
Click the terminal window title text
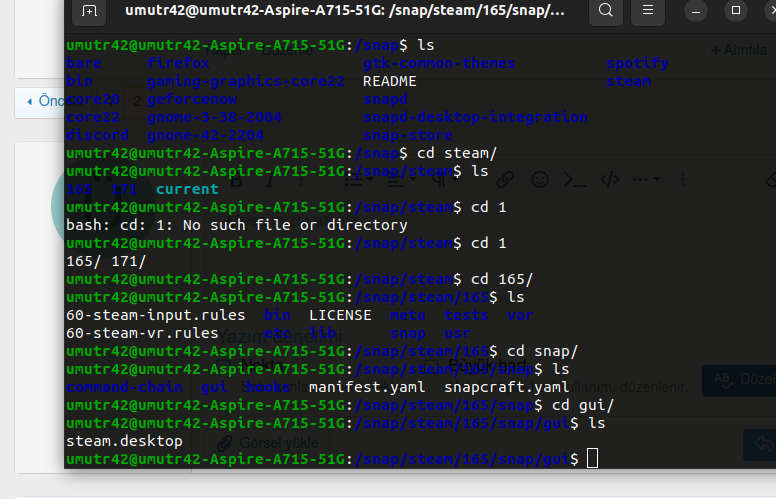(344, 10)
